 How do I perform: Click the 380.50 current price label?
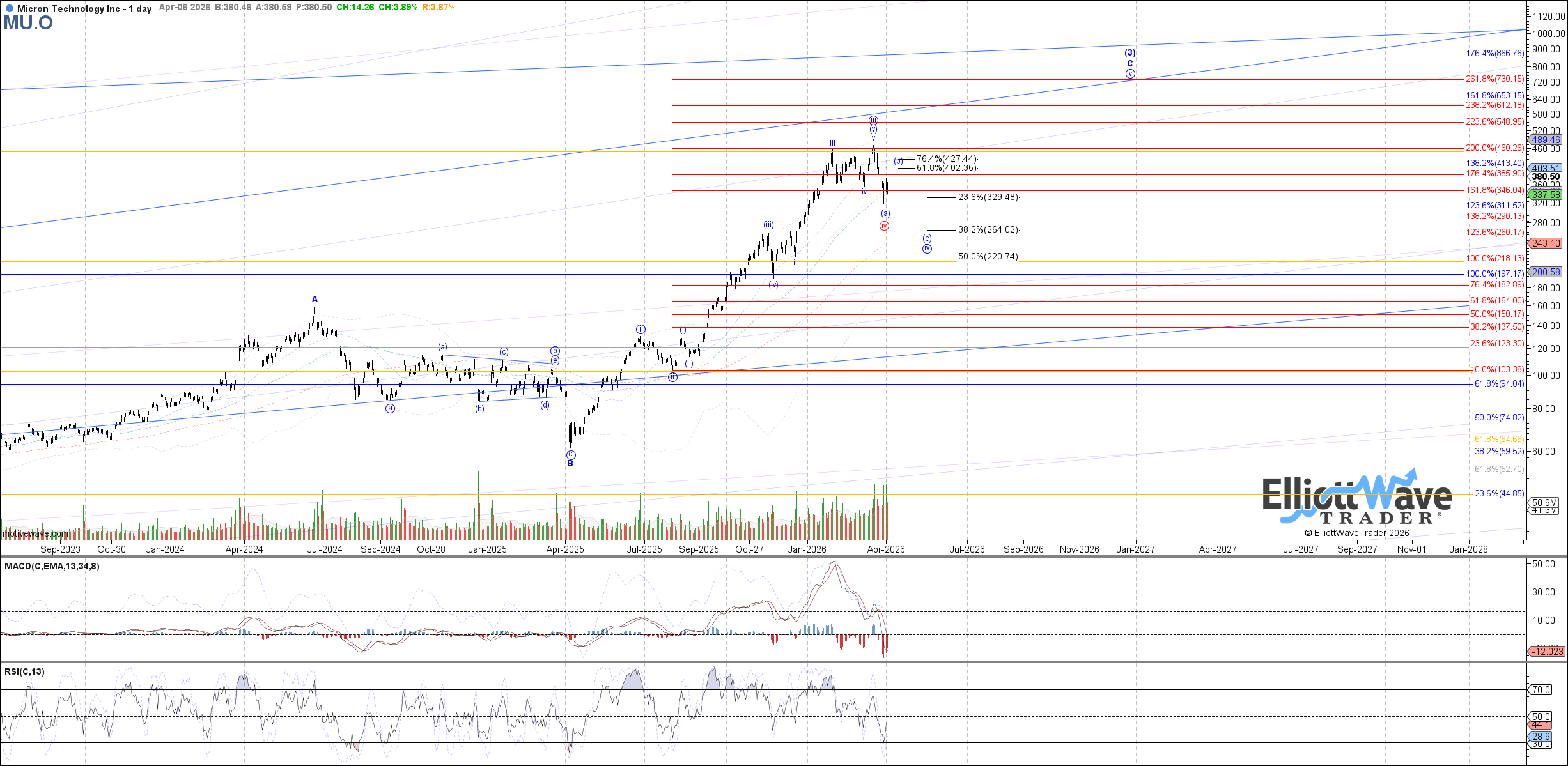pyautogui.click(x=1546, y=177)
